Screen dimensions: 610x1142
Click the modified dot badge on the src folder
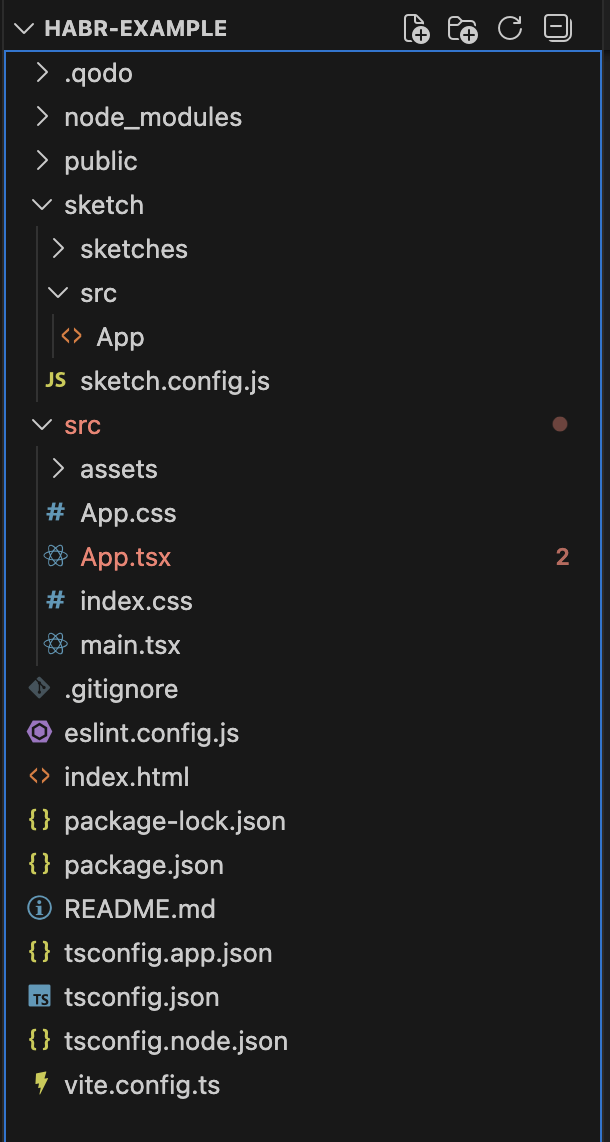point(560,424)
